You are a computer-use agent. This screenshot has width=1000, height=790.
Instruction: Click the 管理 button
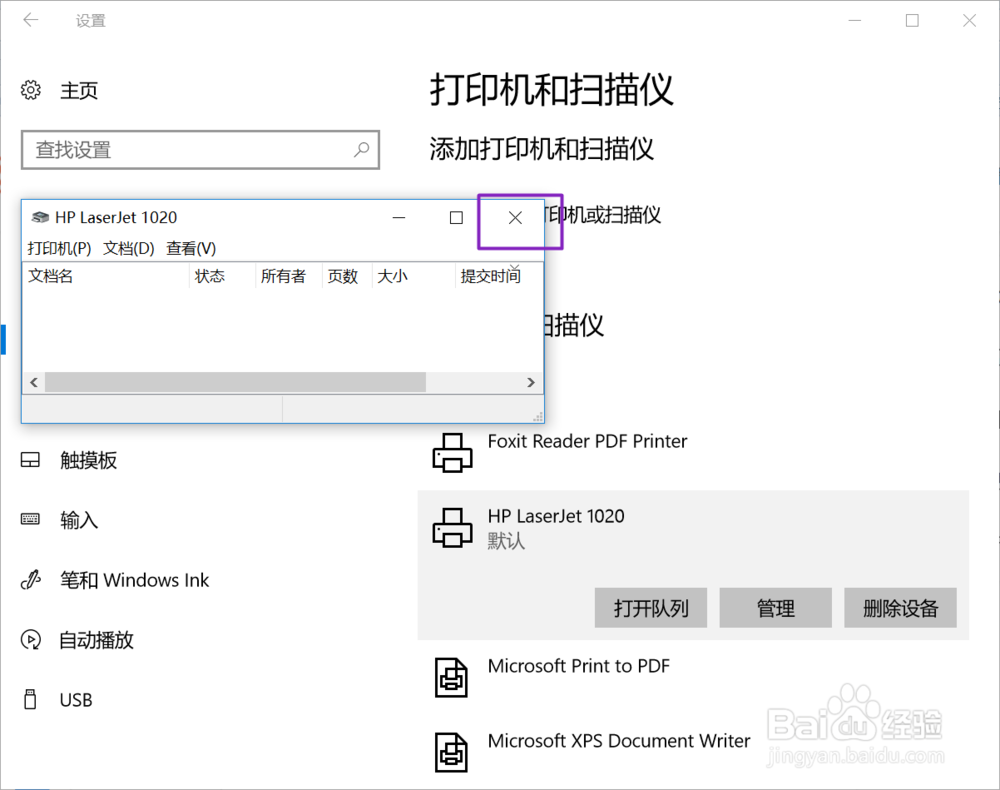(x=776, y=608)
